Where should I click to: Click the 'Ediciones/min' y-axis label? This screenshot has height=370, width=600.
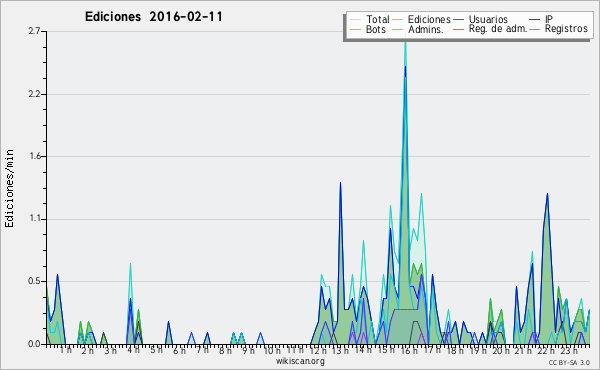pyautogui.click(x=9, y=188)
